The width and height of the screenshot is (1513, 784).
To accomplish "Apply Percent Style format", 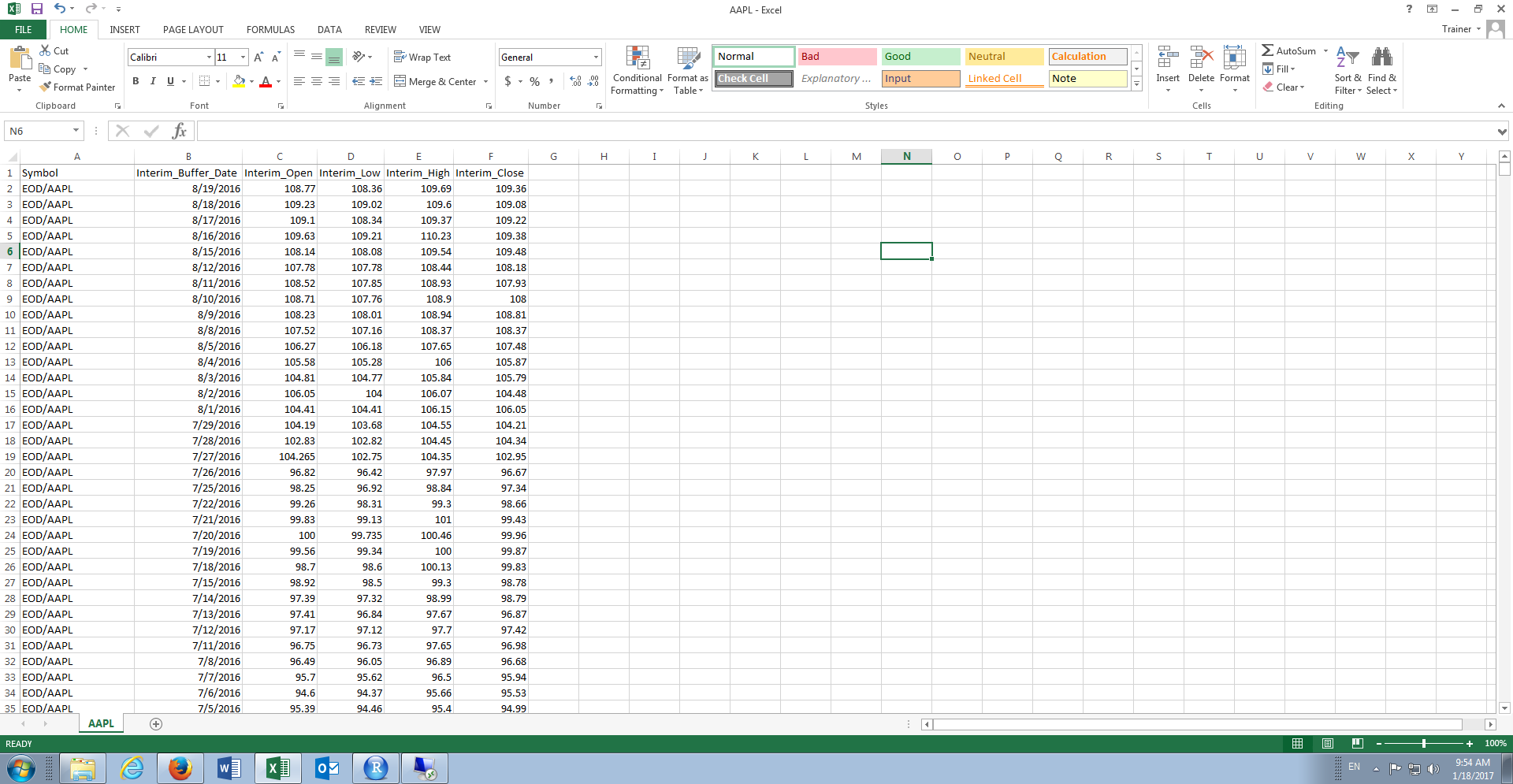I will (535, 81).
